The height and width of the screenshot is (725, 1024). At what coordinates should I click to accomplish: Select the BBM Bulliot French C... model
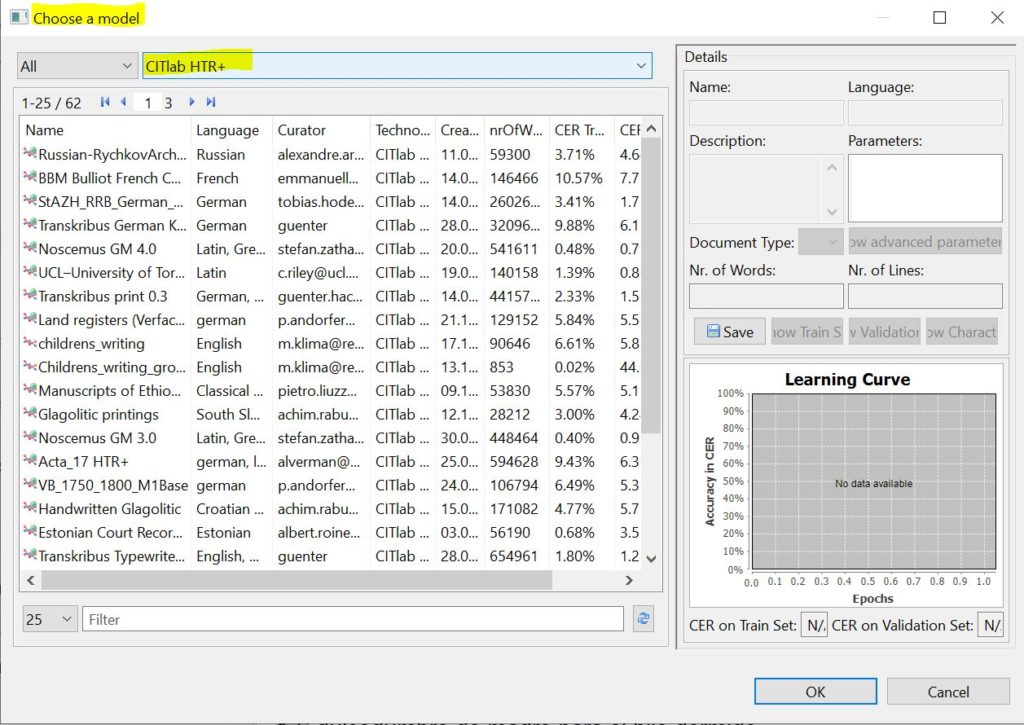click(x=330, y=178)
